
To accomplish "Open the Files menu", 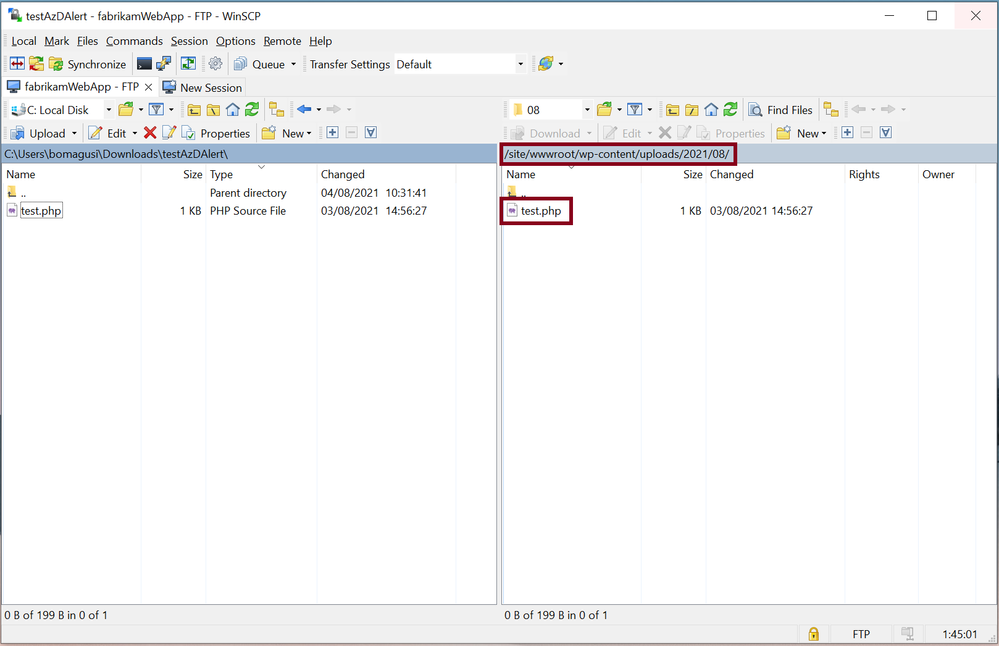I will click(x=87, y=41).
